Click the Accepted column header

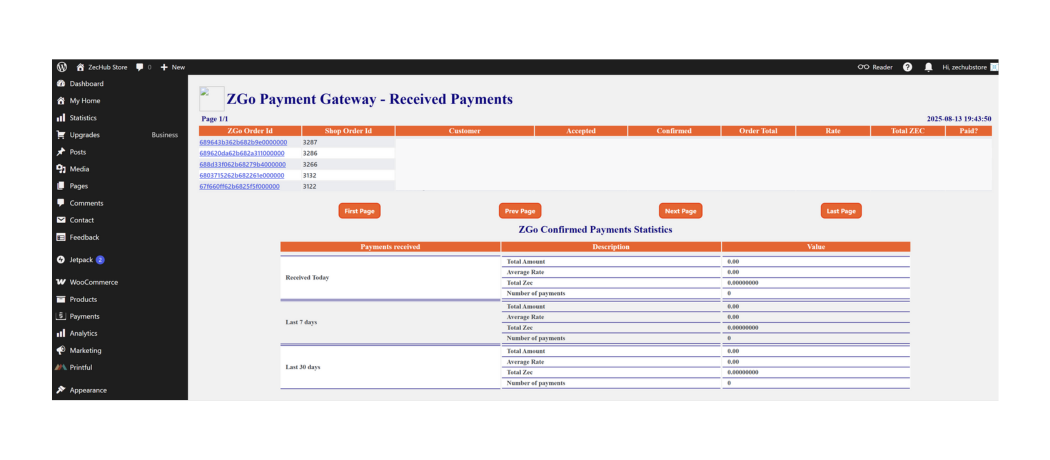click(x=581, y=131)
